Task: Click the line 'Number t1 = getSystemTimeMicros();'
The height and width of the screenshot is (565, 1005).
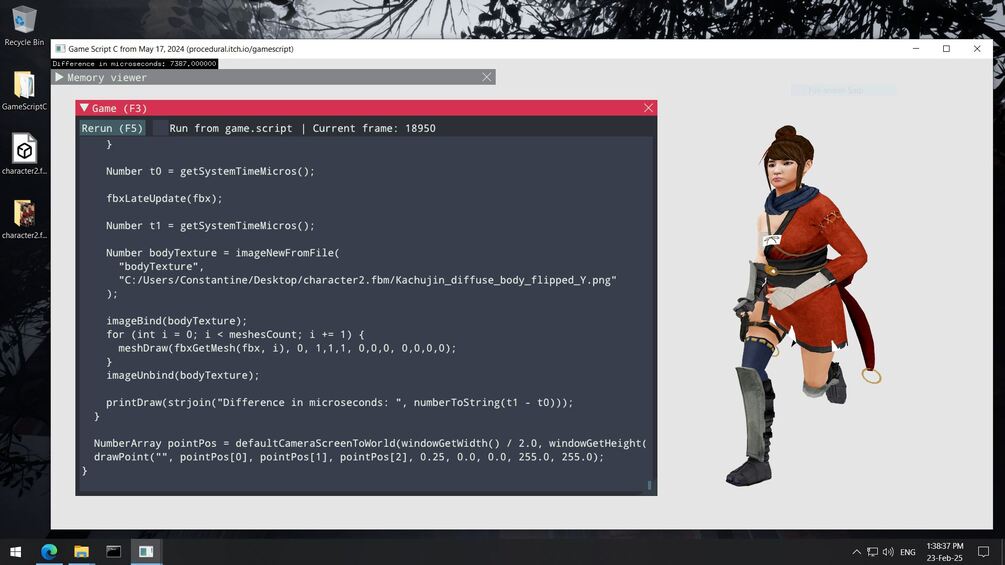Action: 210,225
